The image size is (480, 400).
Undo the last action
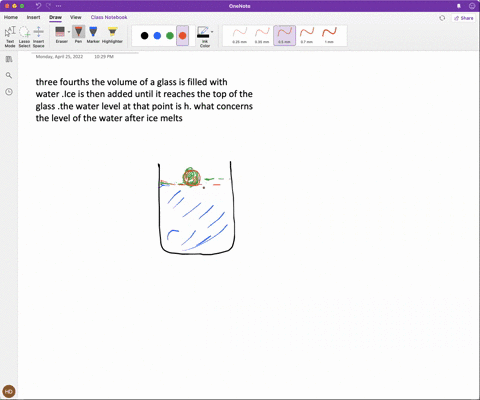[38, 6]
